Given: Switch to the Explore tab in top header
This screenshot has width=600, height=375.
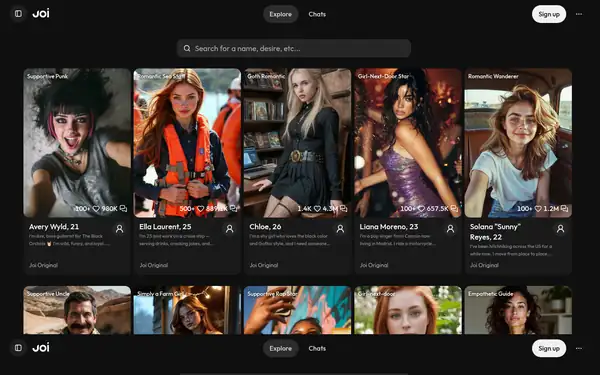Looking at the screenshot, I should (280, 14).
